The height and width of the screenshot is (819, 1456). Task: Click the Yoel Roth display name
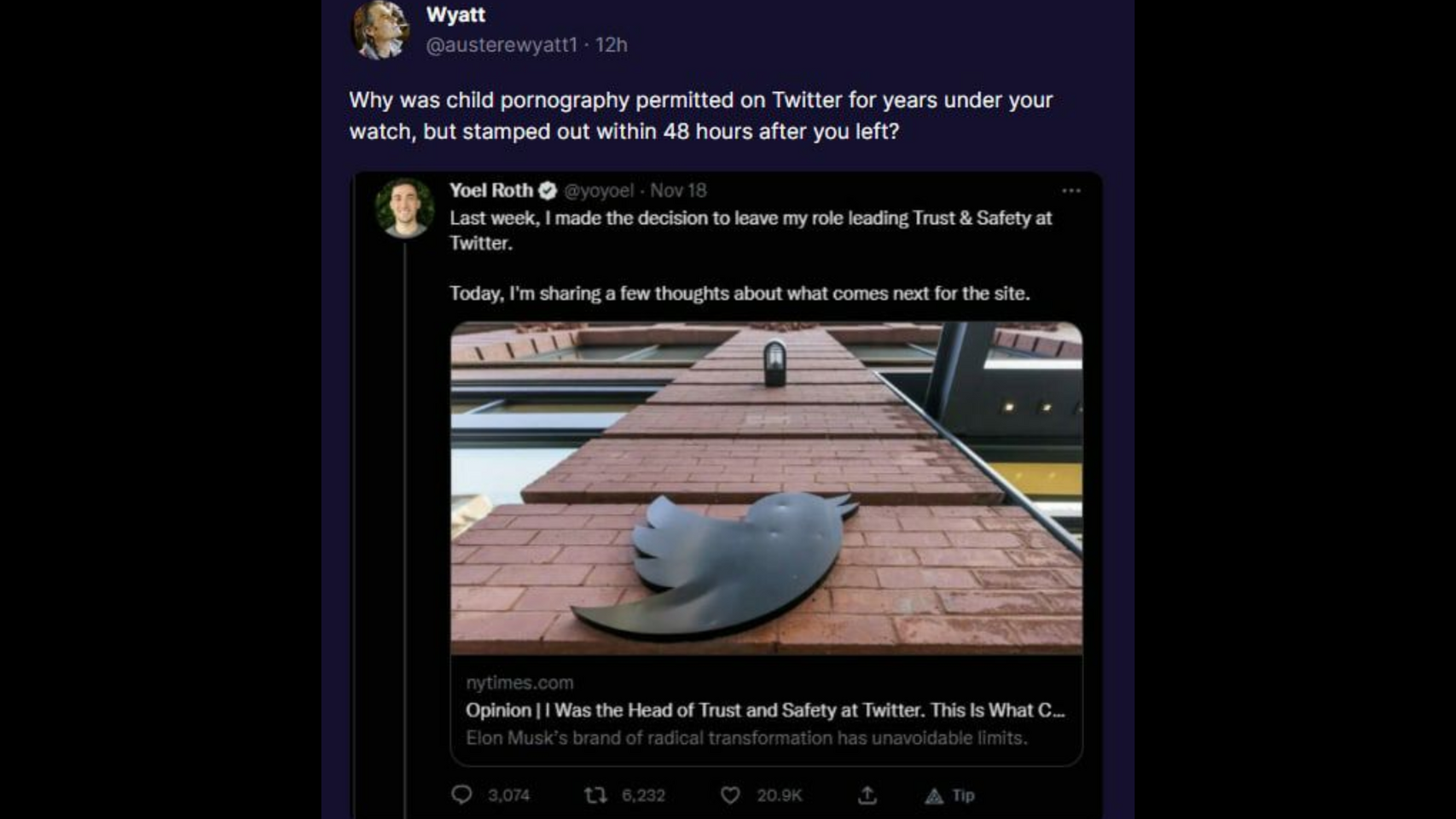click(490, 190)
